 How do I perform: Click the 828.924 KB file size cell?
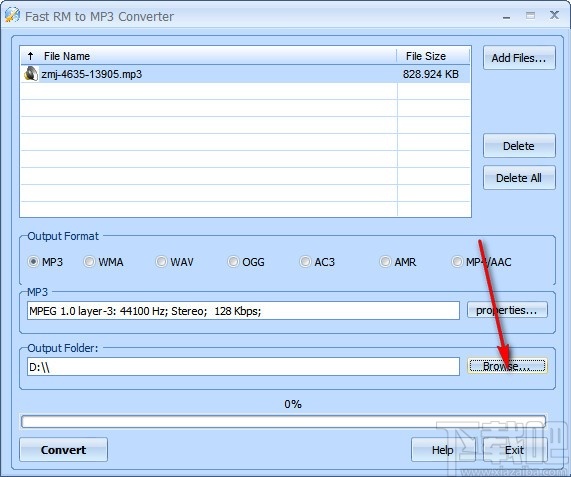[431, 74]
